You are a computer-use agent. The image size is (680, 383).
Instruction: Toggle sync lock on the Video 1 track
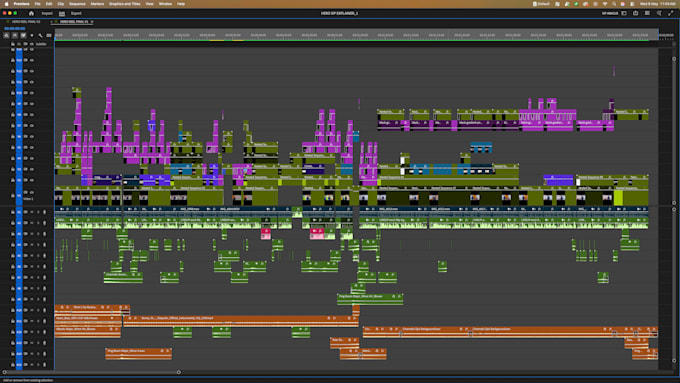point(26,192)
